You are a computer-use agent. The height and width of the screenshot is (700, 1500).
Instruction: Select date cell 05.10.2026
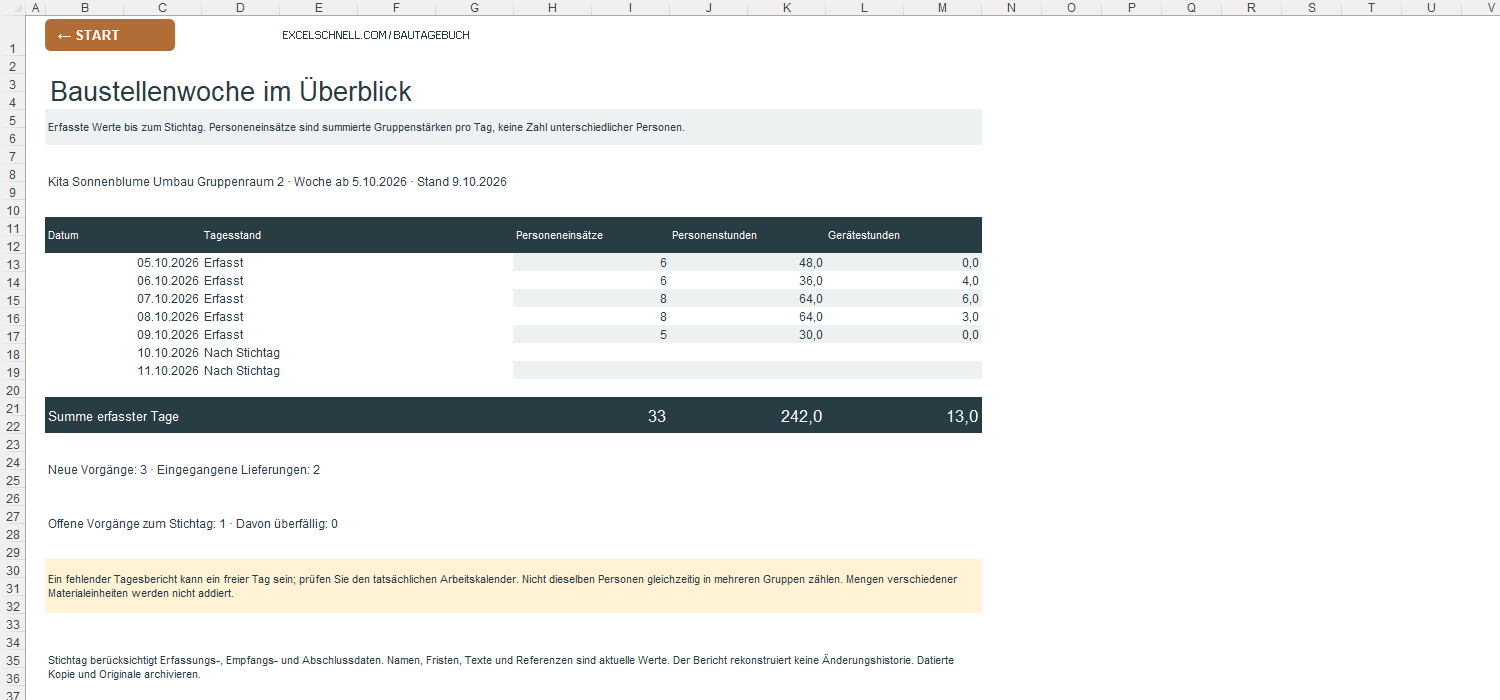pos(168,263)
